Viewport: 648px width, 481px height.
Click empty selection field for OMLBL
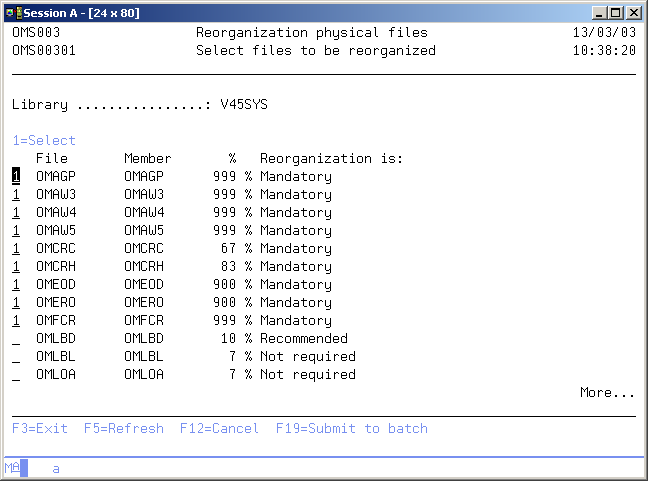click(x=16, y=357)
